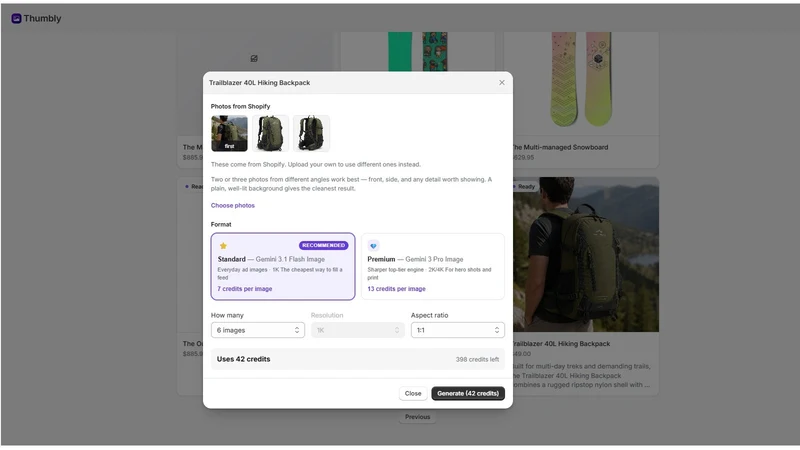Open the disabled Resolution 1K dropdown
This screenshot has width=800, height=450.
[358, 330]
